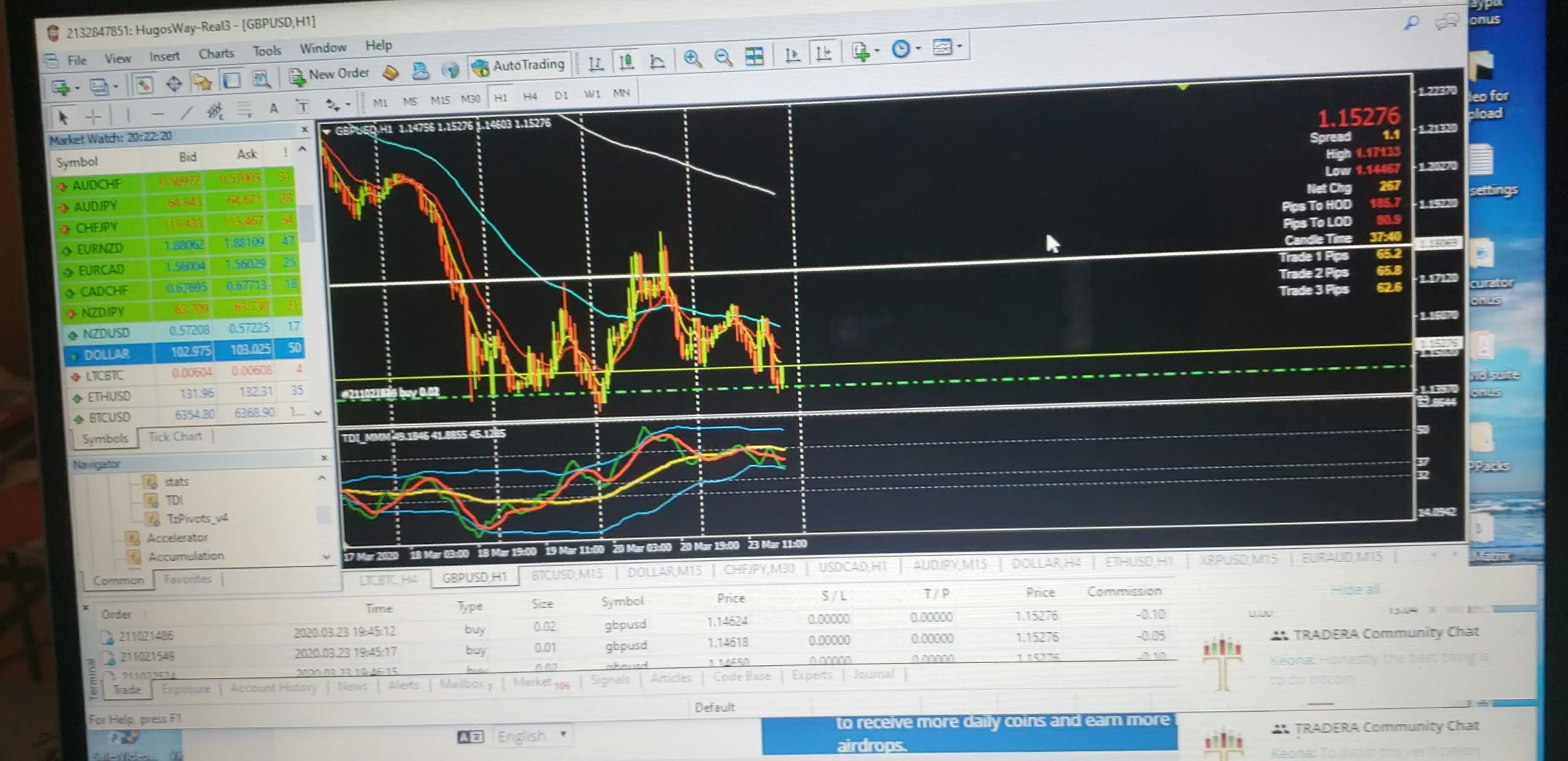Select the equidistant channel tool
Image resolution: width=1568 pixels, height=761 pixels.
click(x=214, y=111)
